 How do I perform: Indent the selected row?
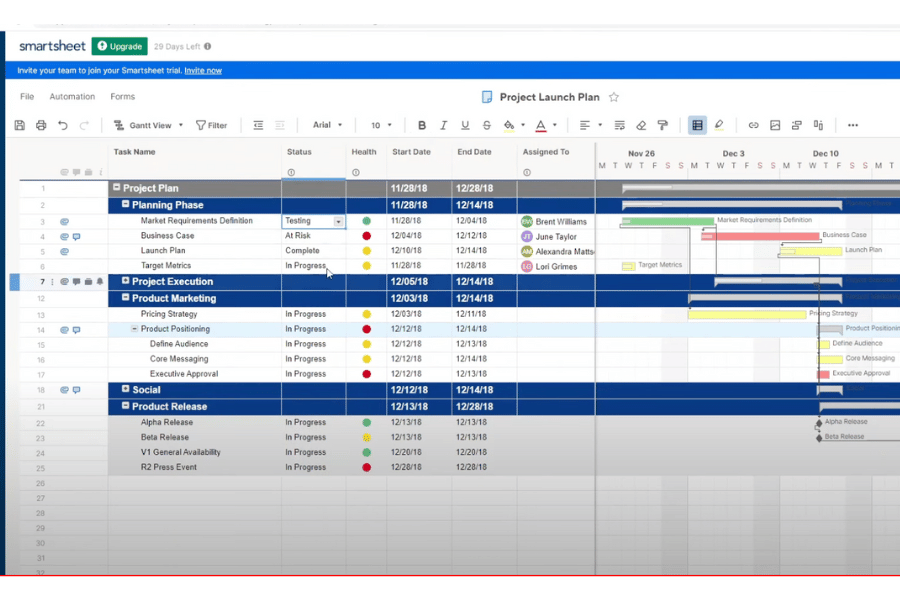pyautogui.click(x=280, y=125)
